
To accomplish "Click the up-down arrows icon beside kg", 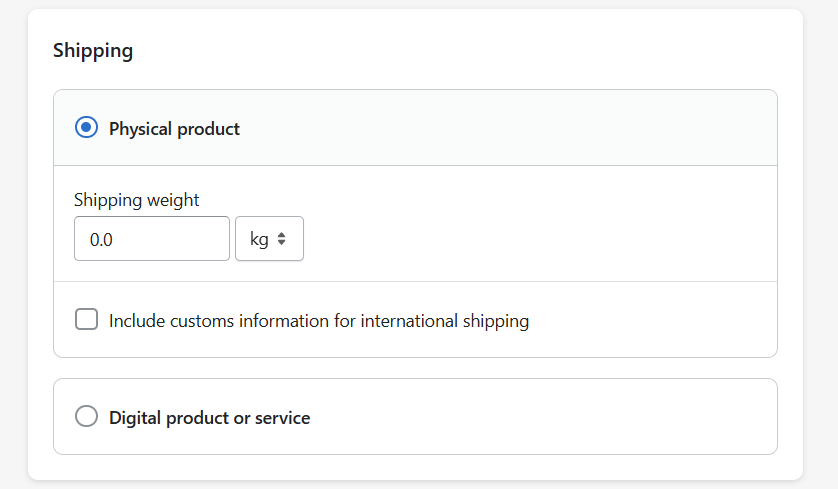I will pyautogui.click(x=282, y=239).
